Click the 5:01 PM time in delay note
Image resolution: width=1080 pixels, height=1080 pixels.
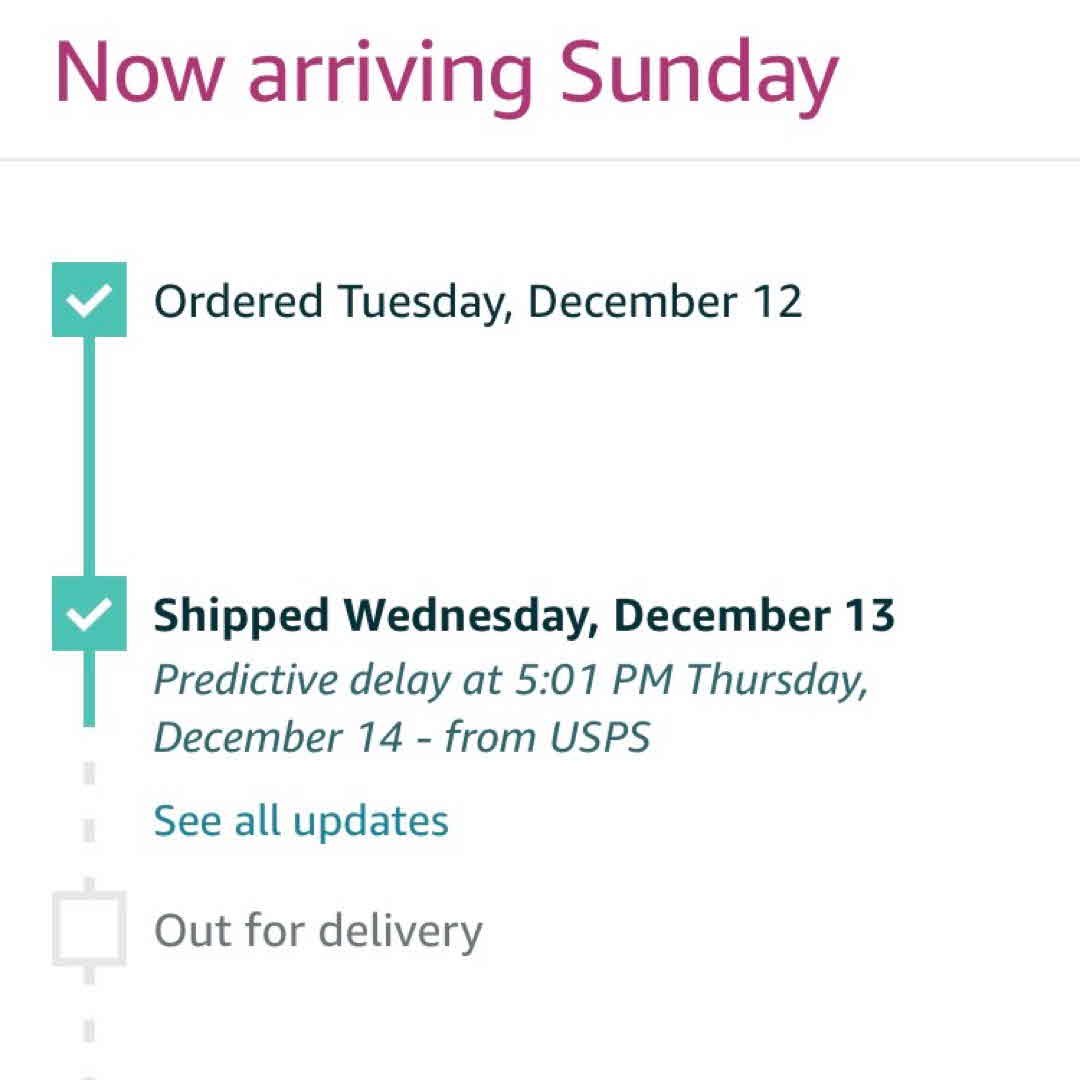pos(595,680)
